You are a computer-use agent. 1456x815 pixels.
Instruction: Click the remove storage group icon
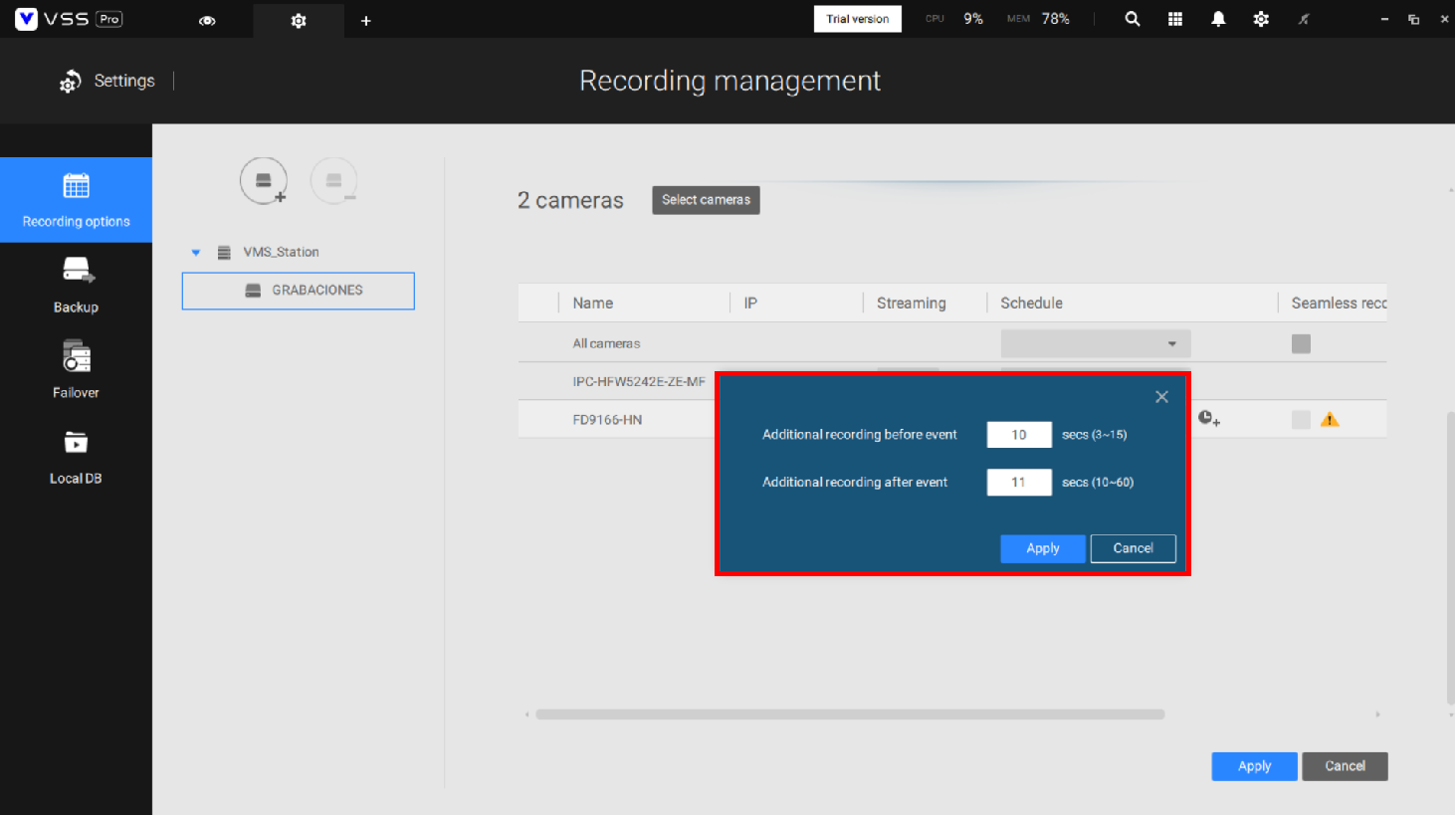[x=333, y=181]
